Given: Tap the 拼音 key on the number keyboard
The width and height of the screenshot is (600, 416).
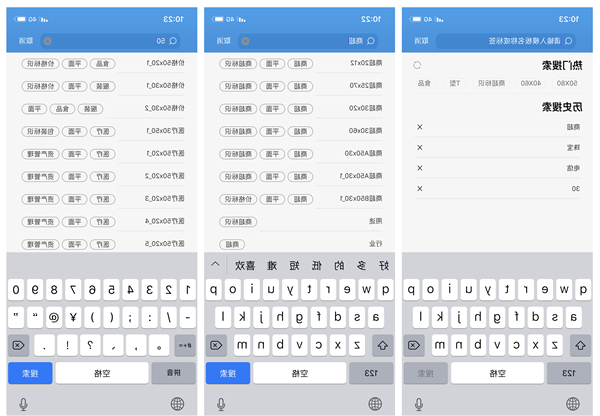Looking at the screenshot, I should 173,373.
